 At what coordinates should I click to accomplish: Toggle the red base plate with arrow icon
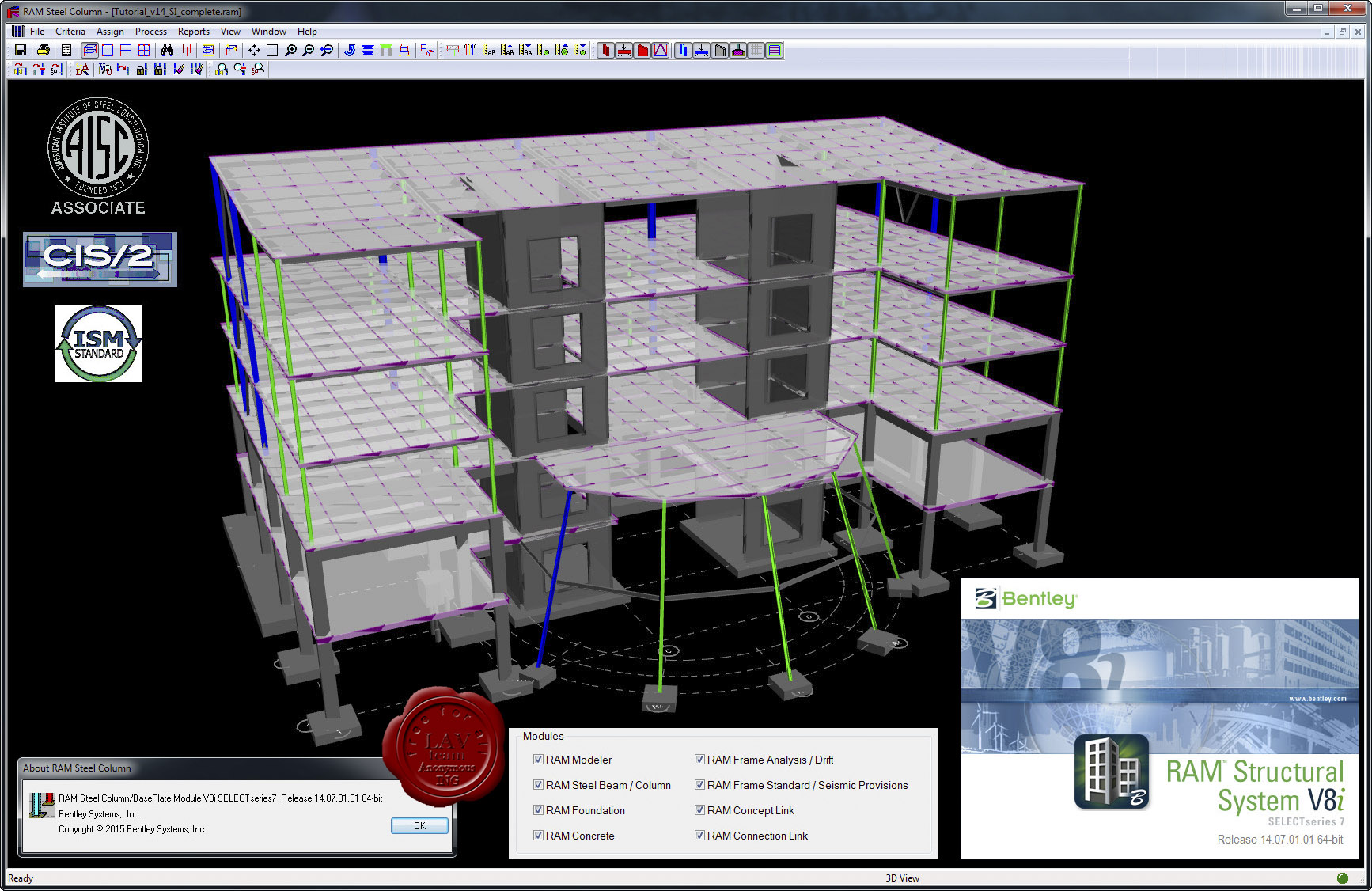click(x=623, y=50)
